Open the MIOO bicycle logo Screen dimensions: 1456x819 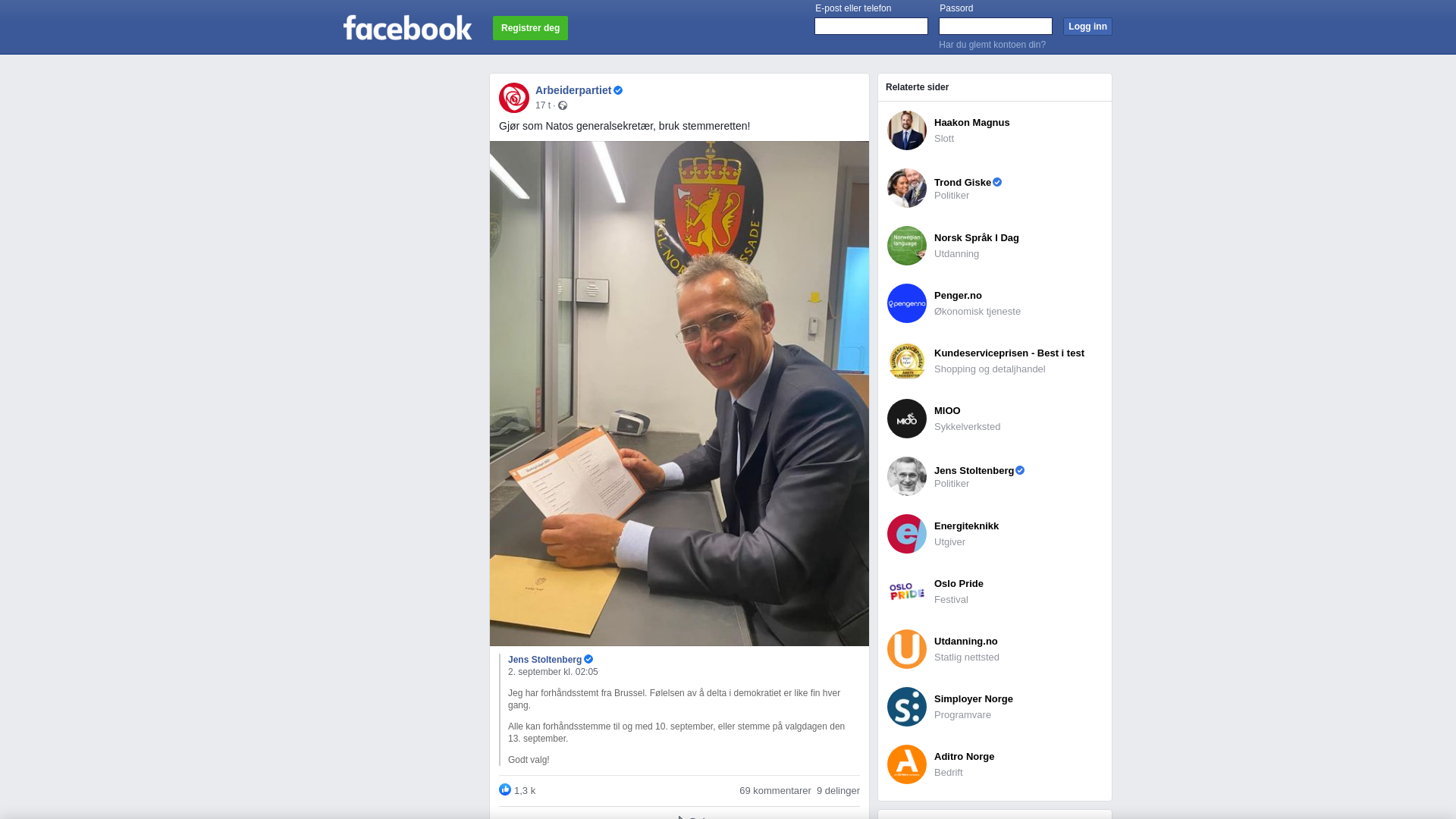point(907,419)
